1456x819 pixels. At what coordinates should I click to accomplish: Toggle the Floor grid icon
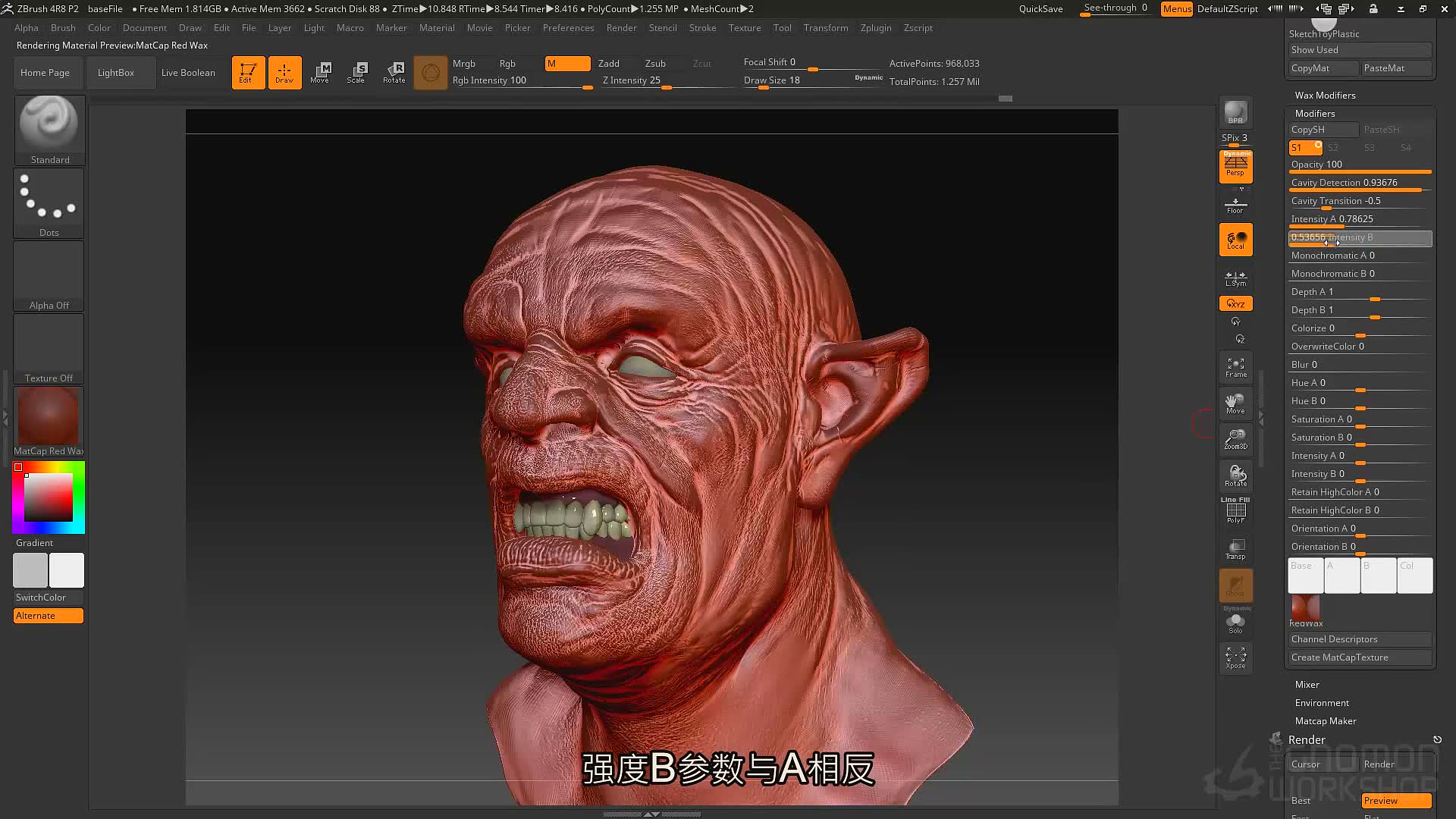1235,204
